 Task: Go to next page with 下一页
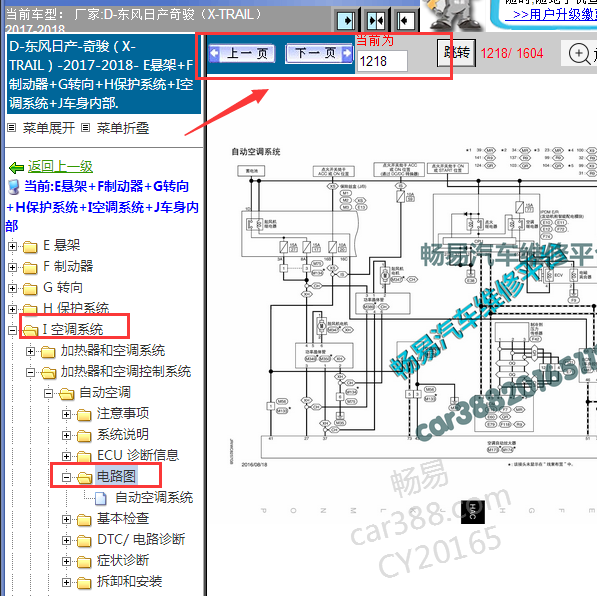[319, 53]
